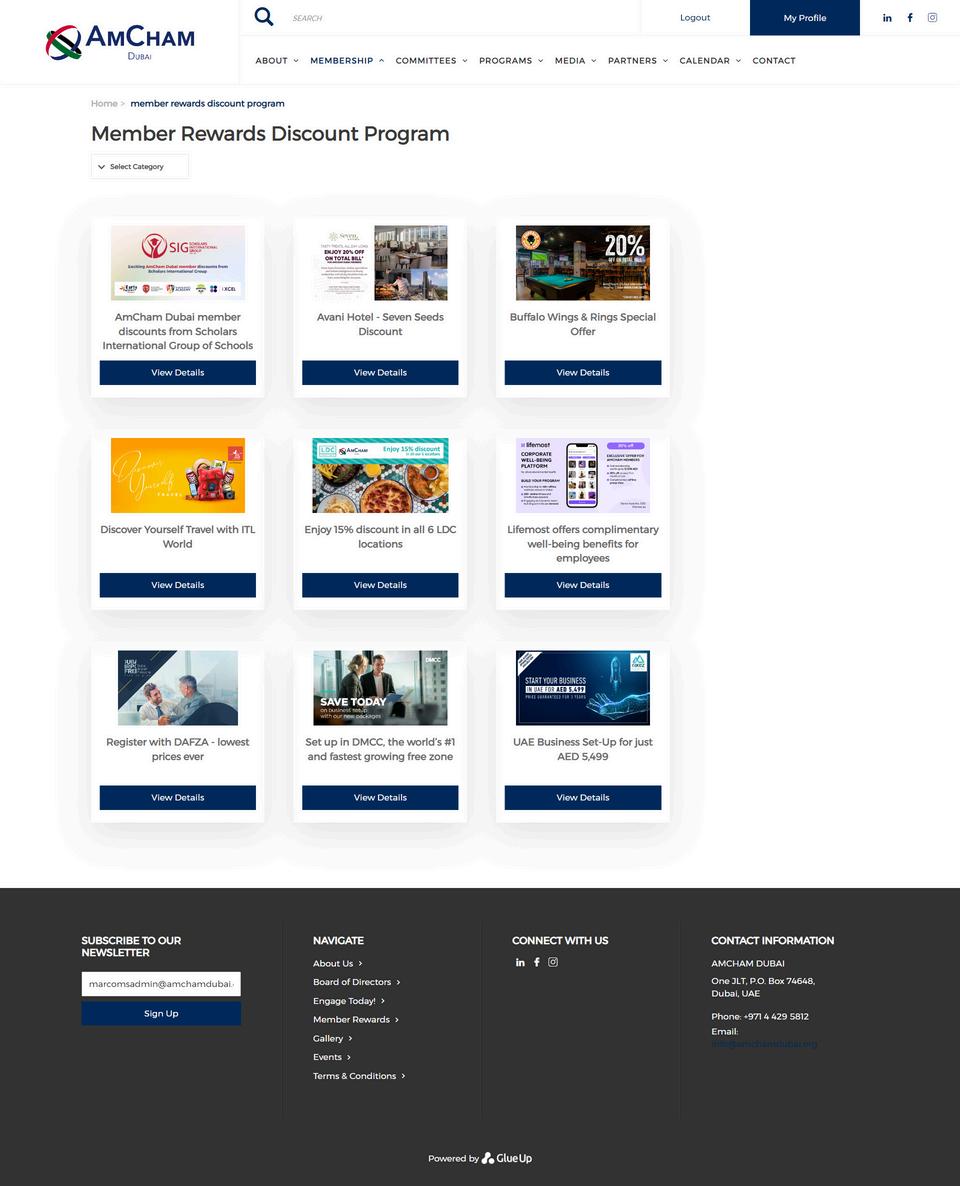View Details for Lifemost well-being benefits
Image resolution: width=960 pixels, height=1186 pixels.
coord(583,585)
